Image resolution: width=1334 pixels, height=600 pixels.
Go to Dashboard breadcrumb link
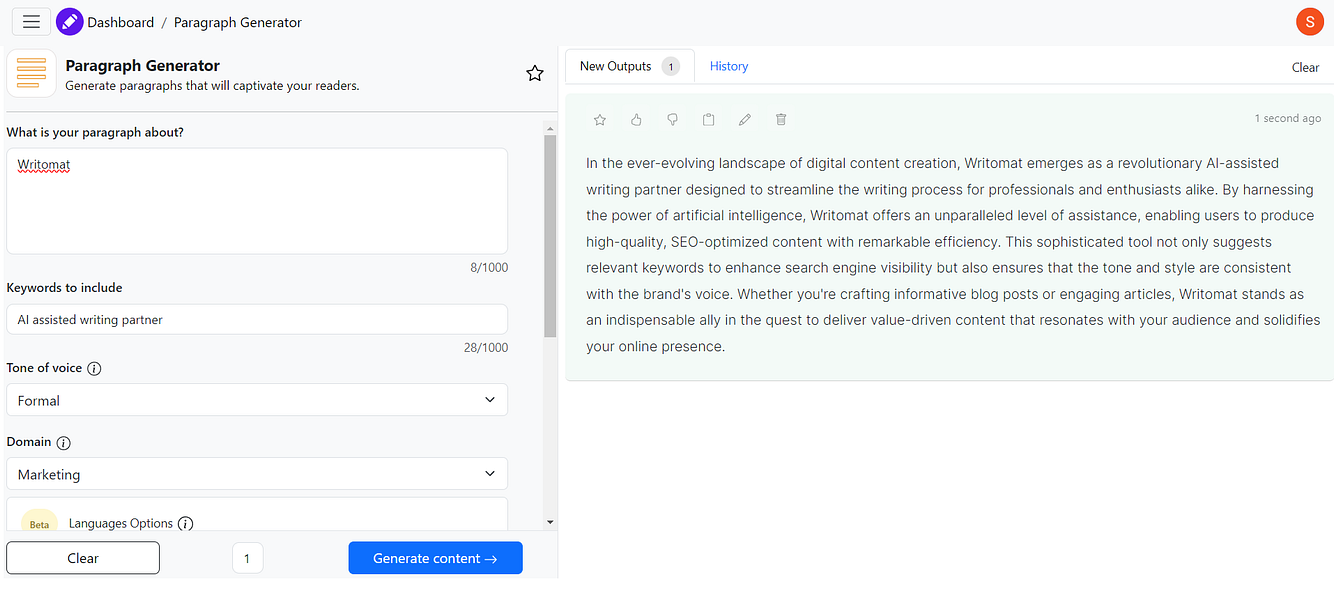pyautogui.click(x=120, y=22)
